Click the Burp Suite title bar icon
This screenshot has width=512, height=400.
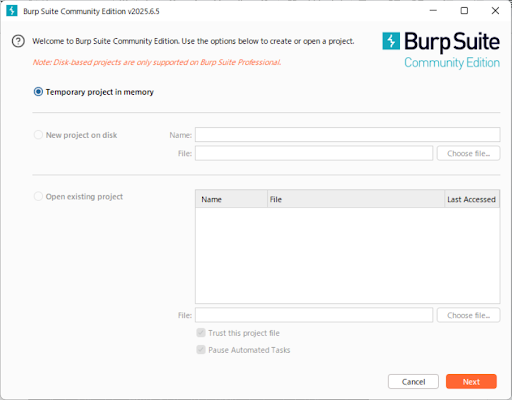pyautogui.click(x=12, y=11)
